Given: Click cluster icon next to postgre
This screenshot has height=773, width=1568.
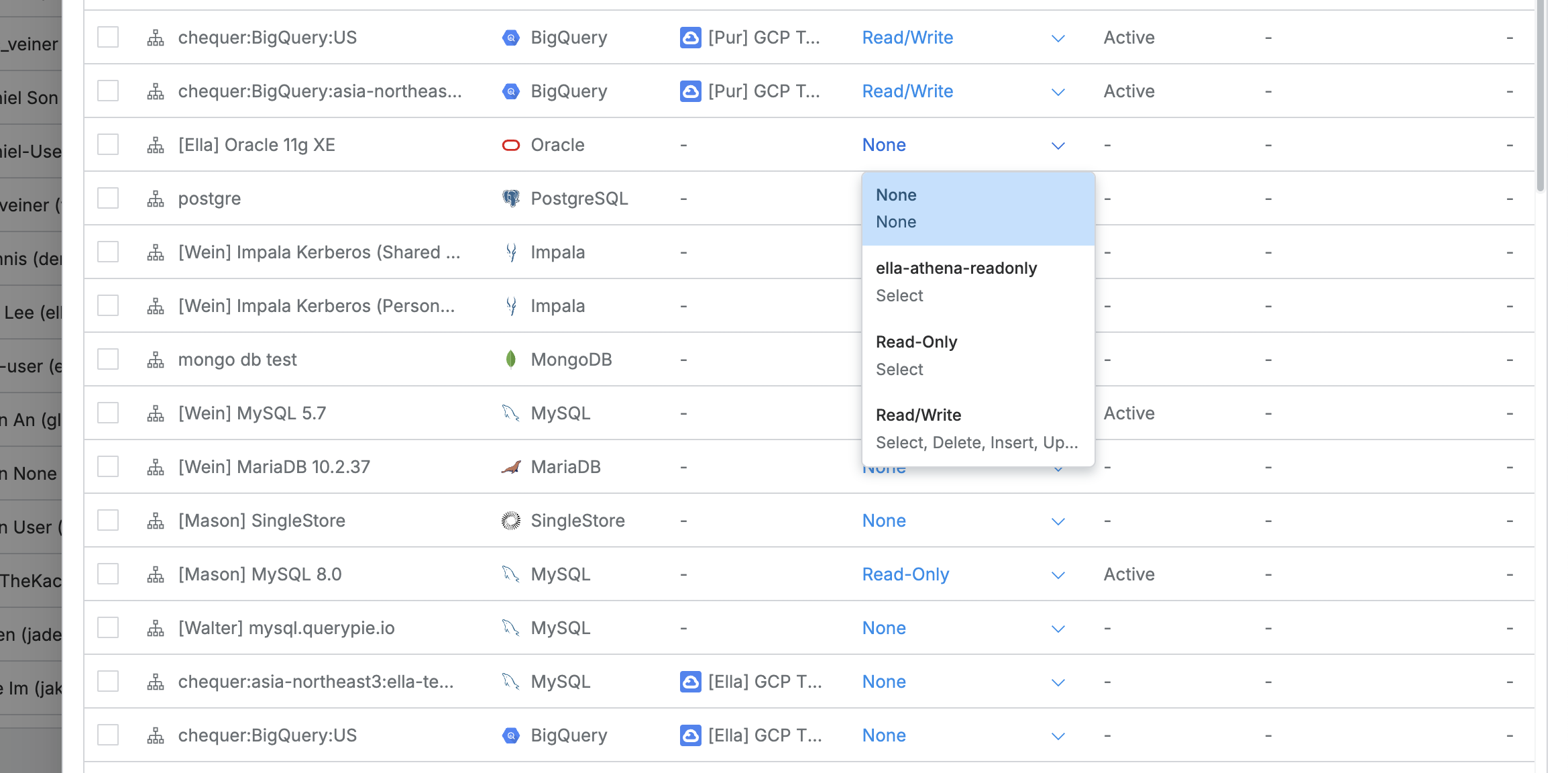Looking at the screenshot, I should pos(156,199).
